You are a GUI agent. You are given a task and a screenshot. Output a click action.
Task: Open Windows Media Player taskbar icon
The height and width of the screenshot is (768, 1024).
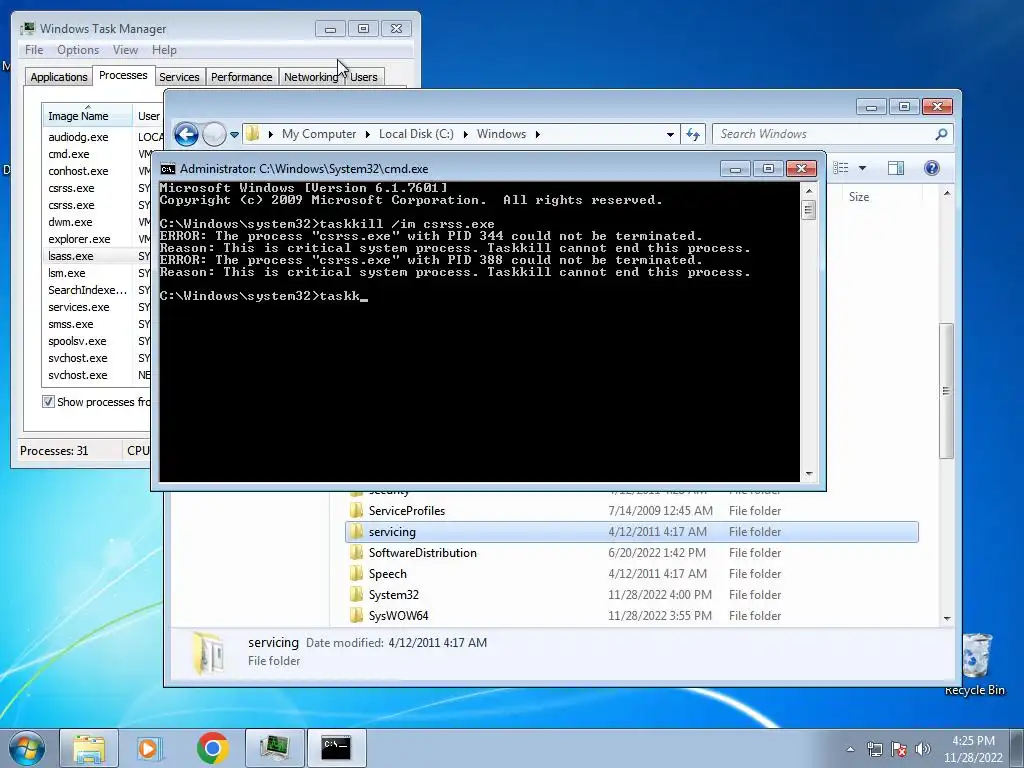pyautogui.click(x=150, y=748)
